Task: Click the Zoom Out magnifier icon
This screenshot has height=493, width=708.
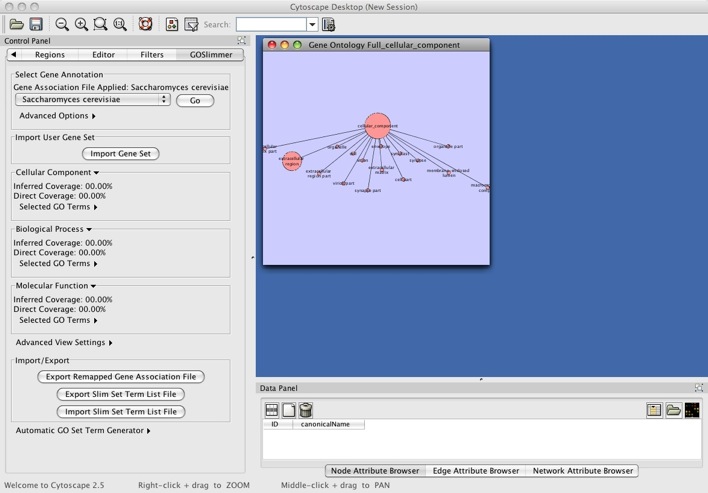Action: click(62, 24)
